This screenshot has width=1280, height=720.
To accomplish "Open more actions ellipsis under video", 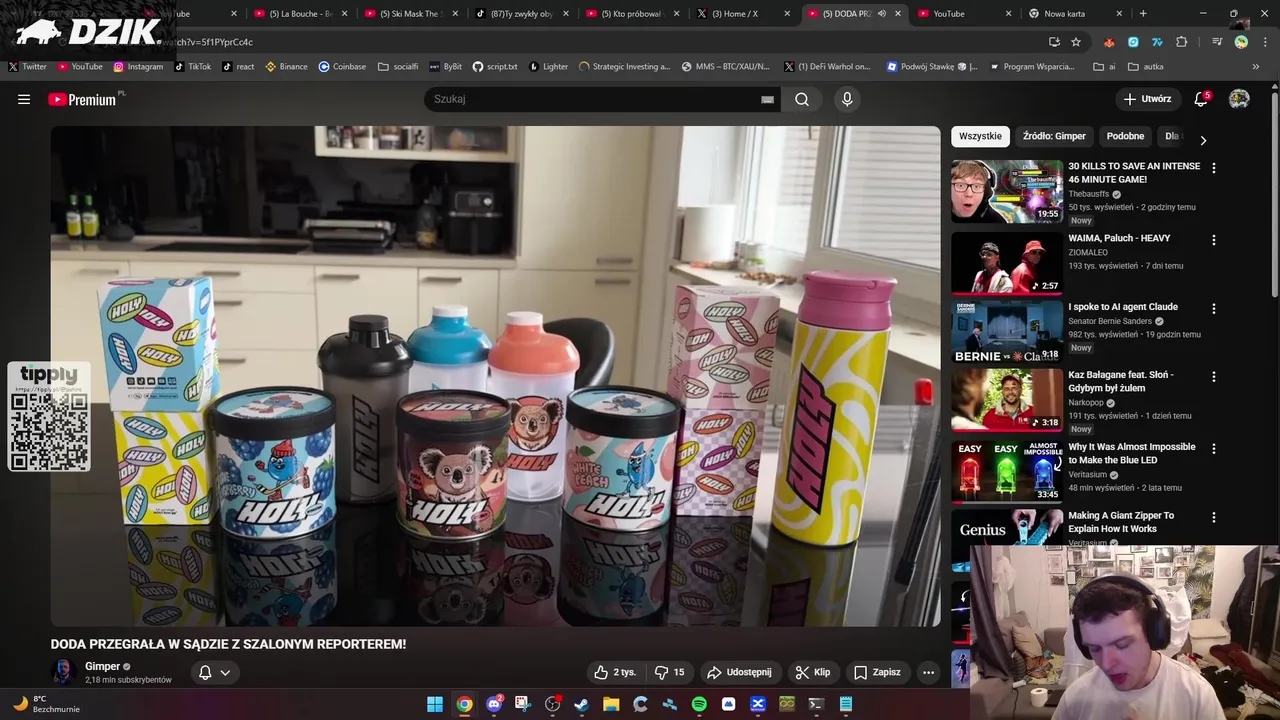I will click(928, 672).
